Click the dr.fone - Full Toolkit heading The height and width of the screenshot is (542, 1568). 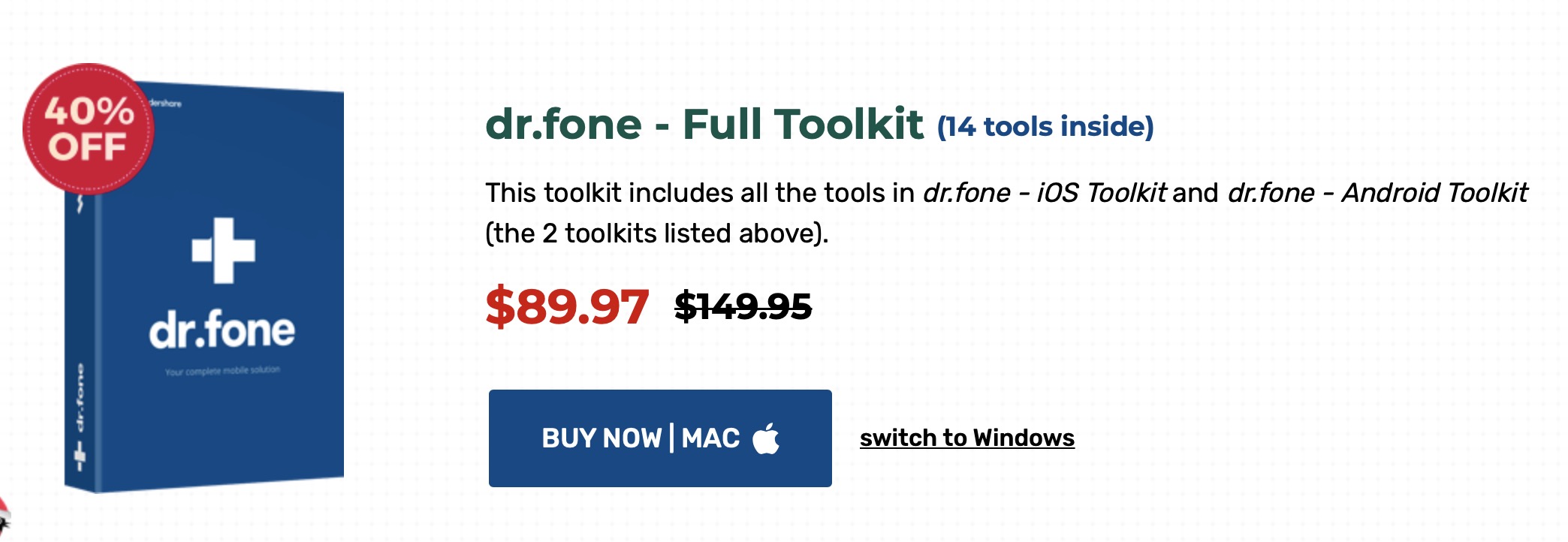704,125
